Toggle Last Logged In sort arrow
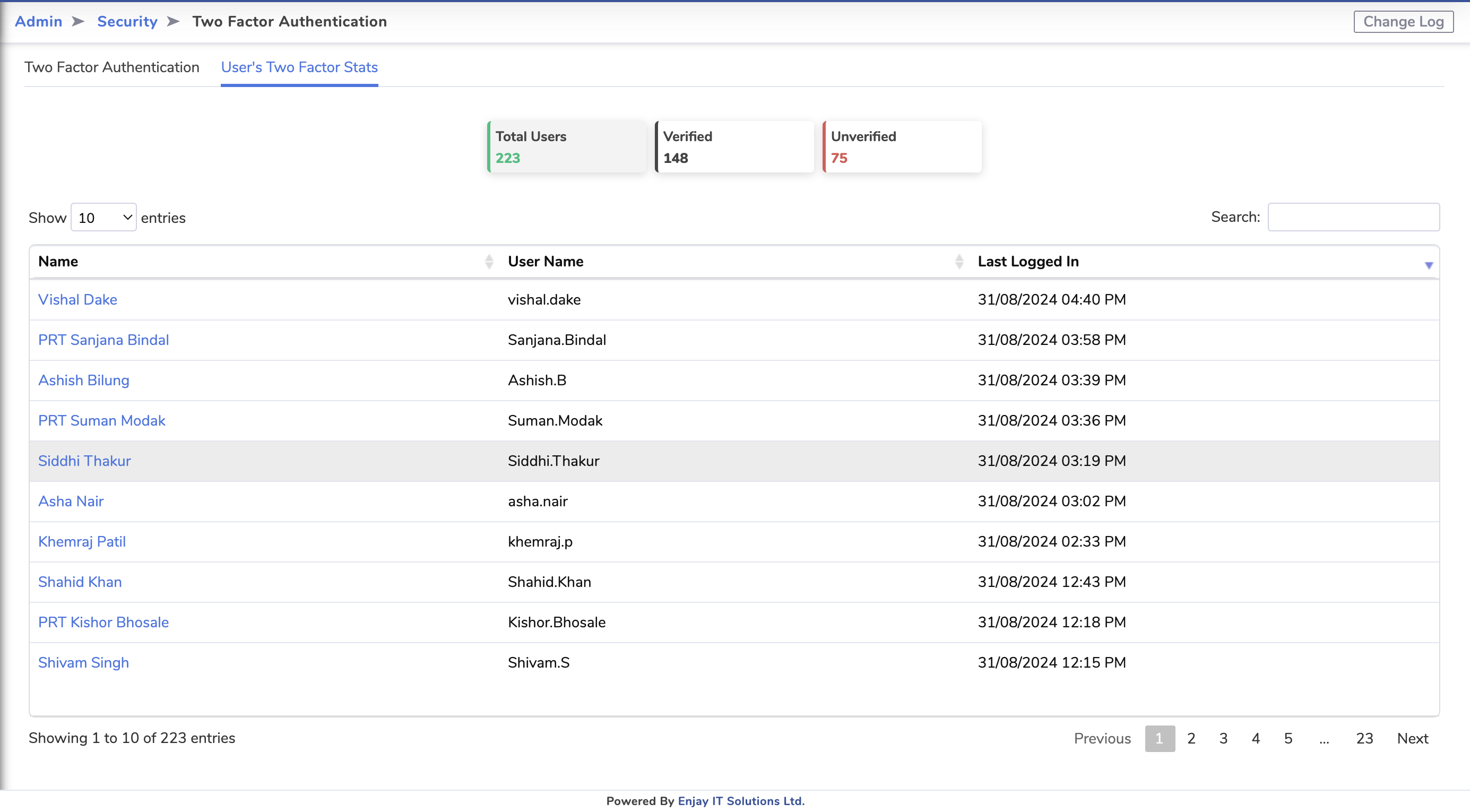Image resolution: width=1470 pixels, height=812 pixels. click(1429, 265)
